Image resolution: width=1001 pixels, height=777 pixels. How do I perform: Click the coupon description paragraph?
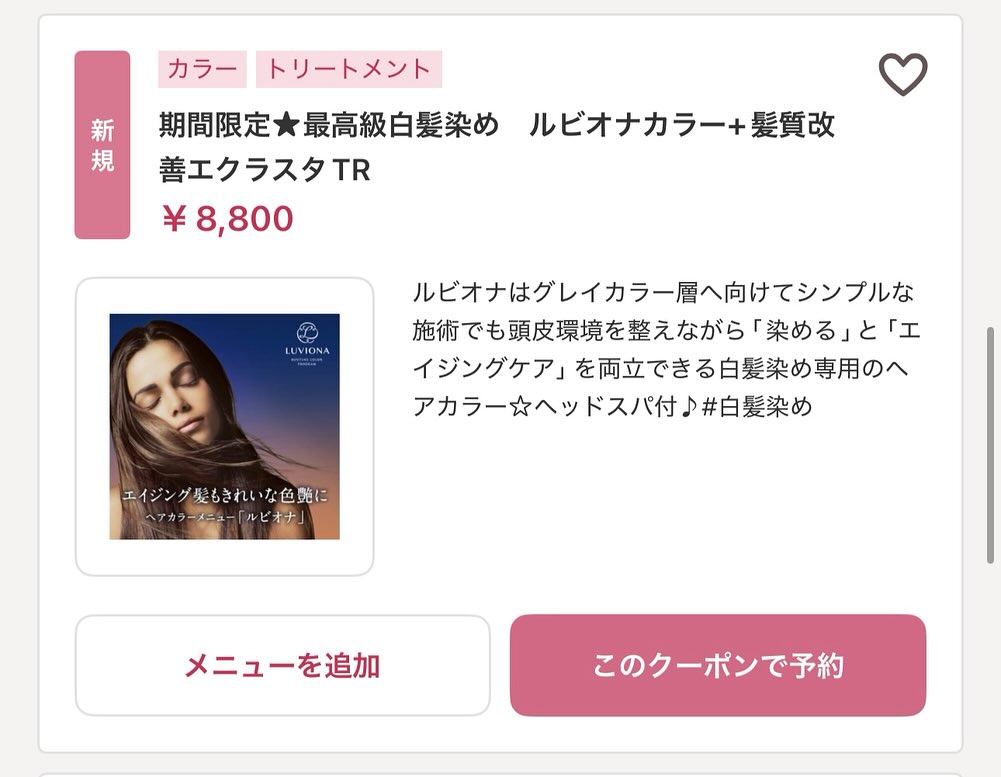click(x=666, y=349)
